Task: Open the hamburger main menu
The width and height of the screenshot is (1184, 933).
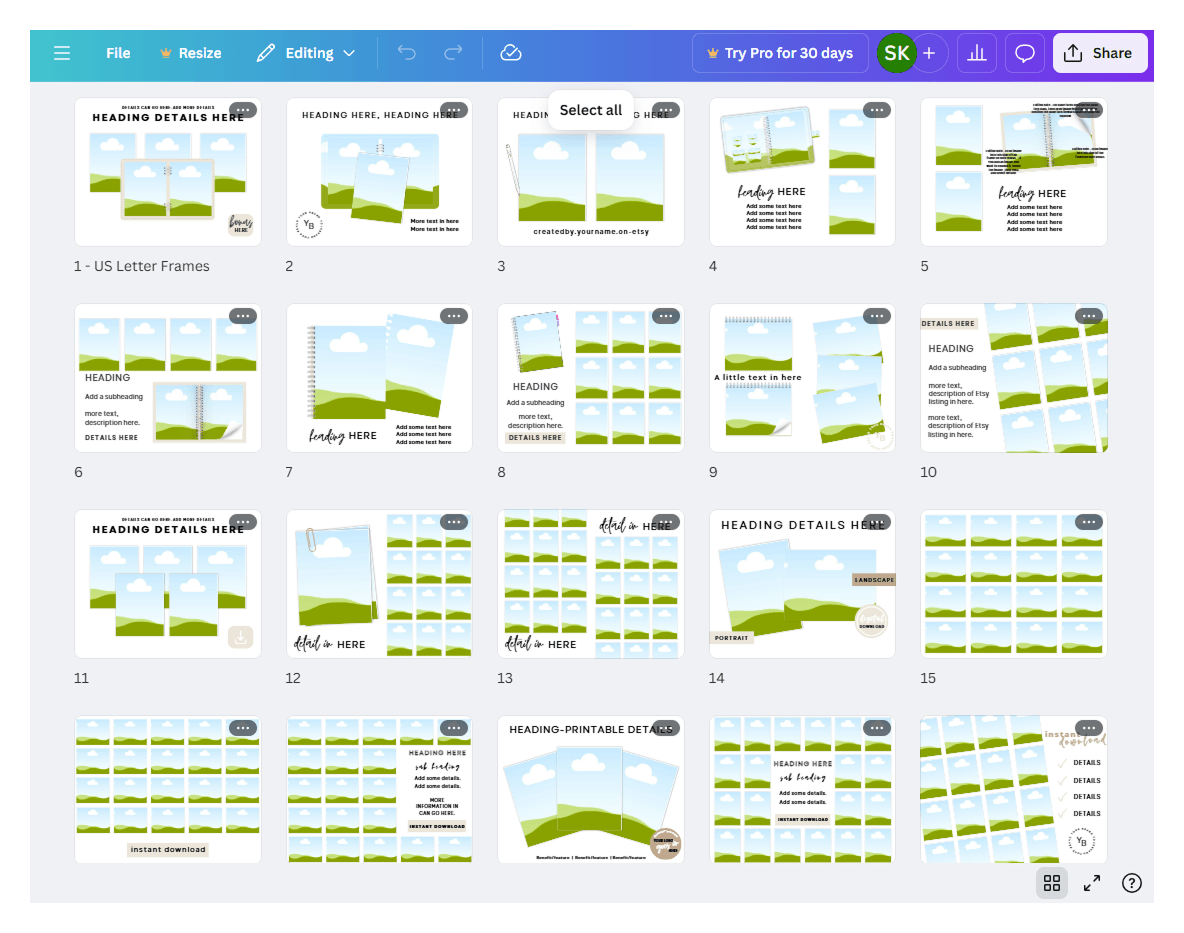Action: [x=62, y=53]
